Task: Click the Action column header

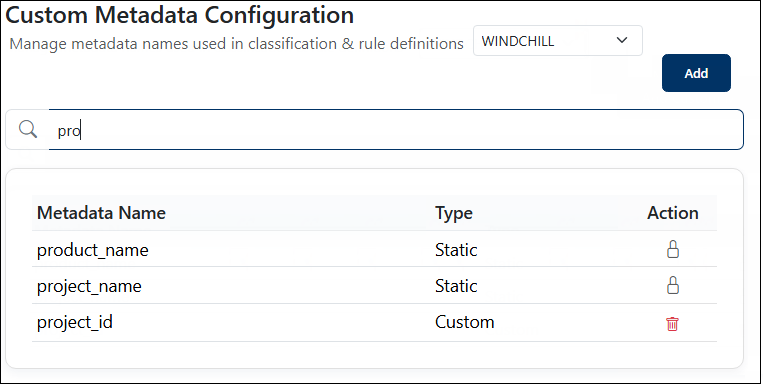Action: (x=672, y=213)
